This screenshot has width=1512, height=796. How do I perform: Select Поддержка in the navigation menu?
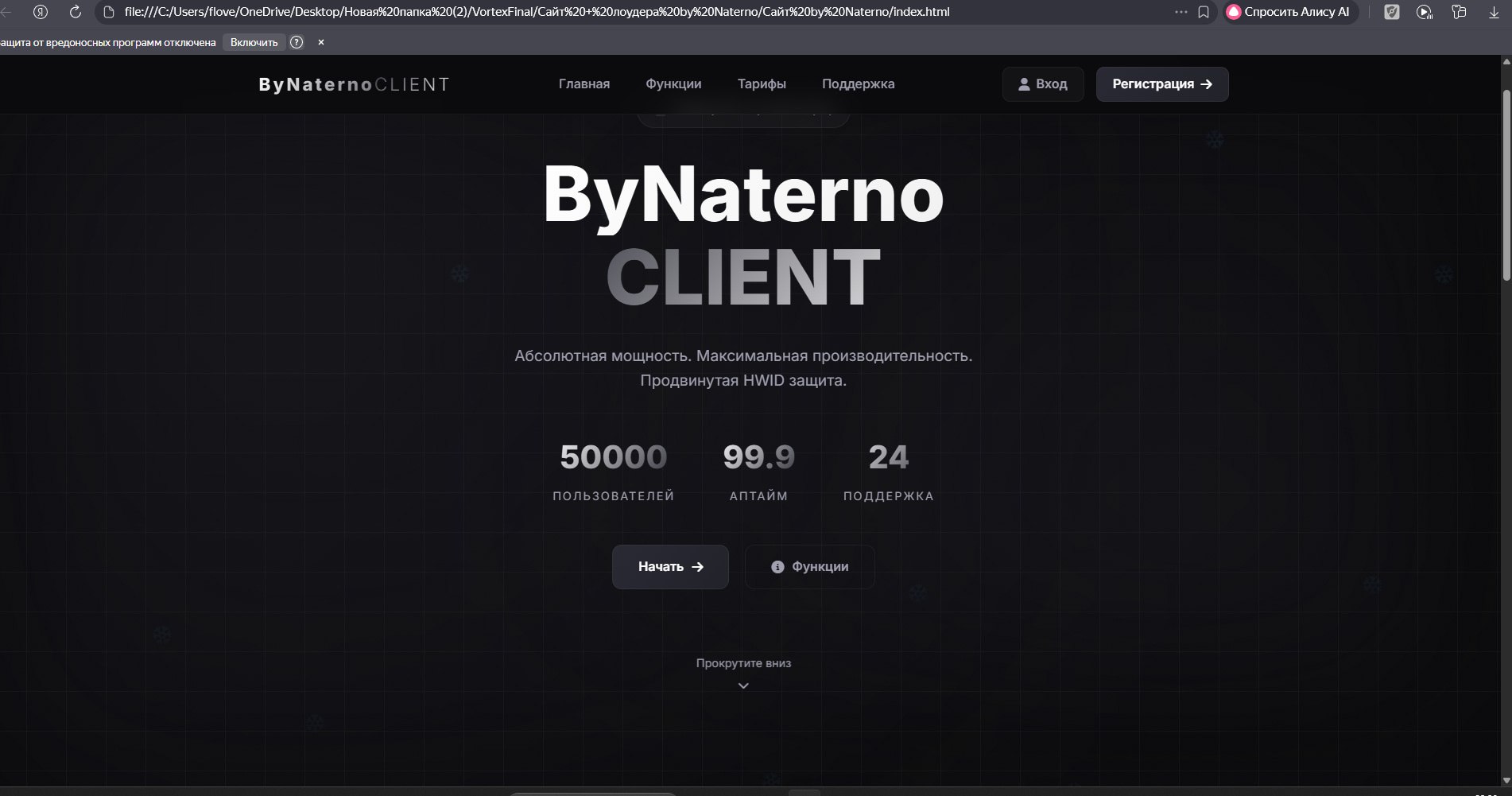pos(858,83)
